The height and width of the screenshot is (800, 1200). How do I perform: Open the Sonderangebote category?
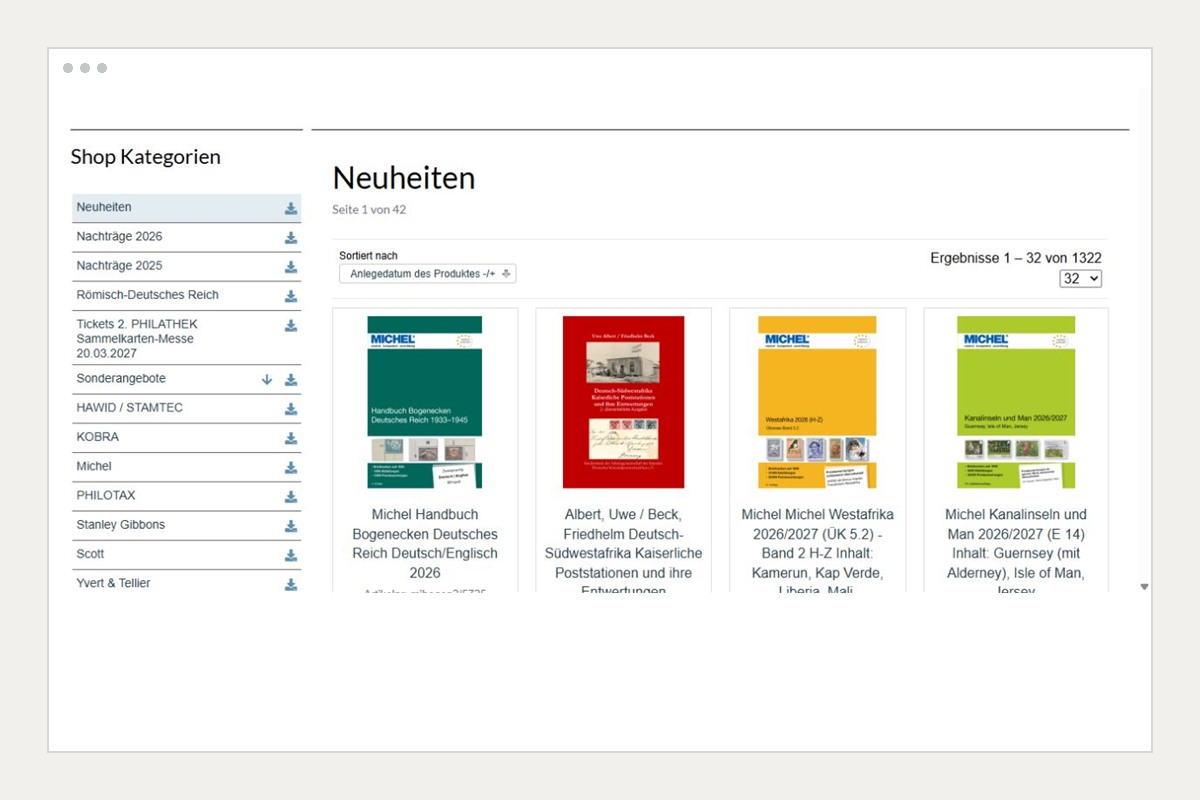121,379
